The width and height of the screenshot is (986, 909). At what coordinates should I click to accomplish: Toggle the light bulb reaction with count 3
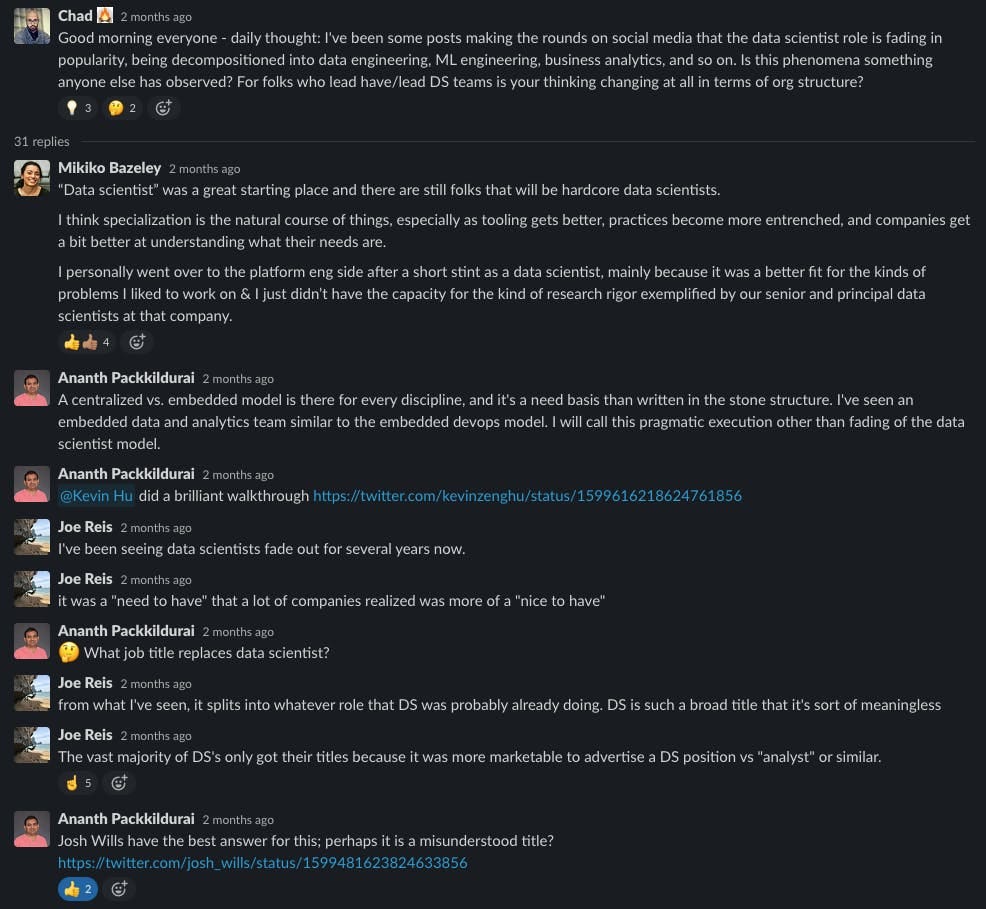pos(79,108)
